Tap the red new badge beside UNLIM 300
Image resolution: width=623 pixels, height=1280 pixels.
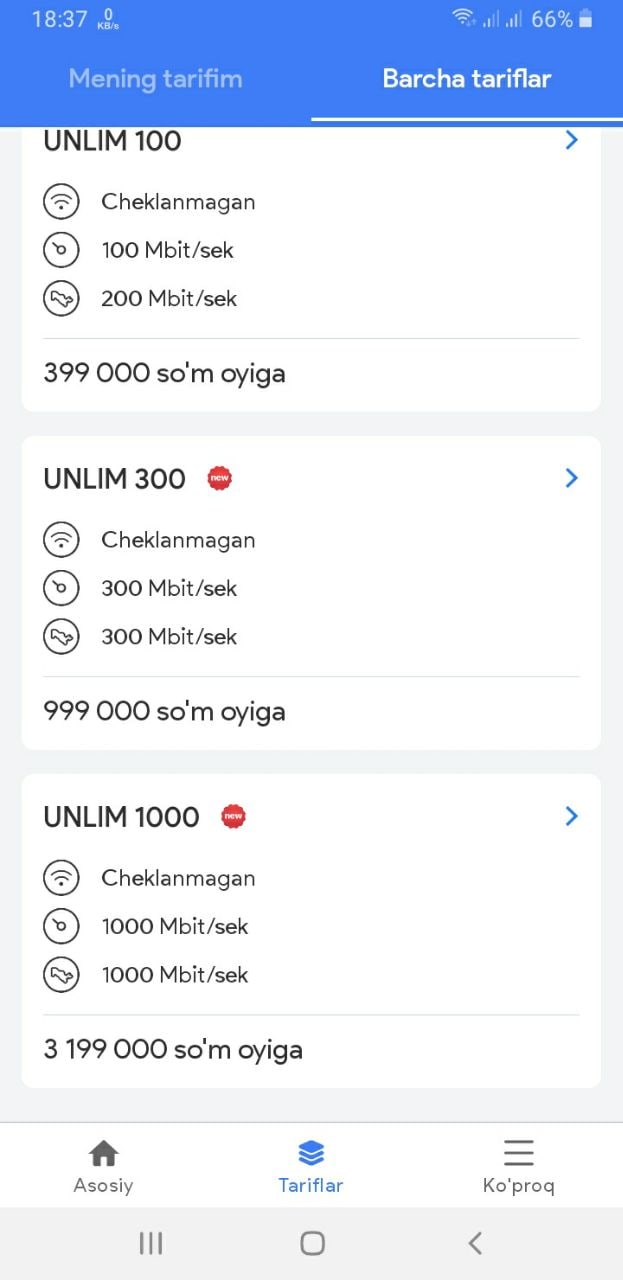coord(219,479)
